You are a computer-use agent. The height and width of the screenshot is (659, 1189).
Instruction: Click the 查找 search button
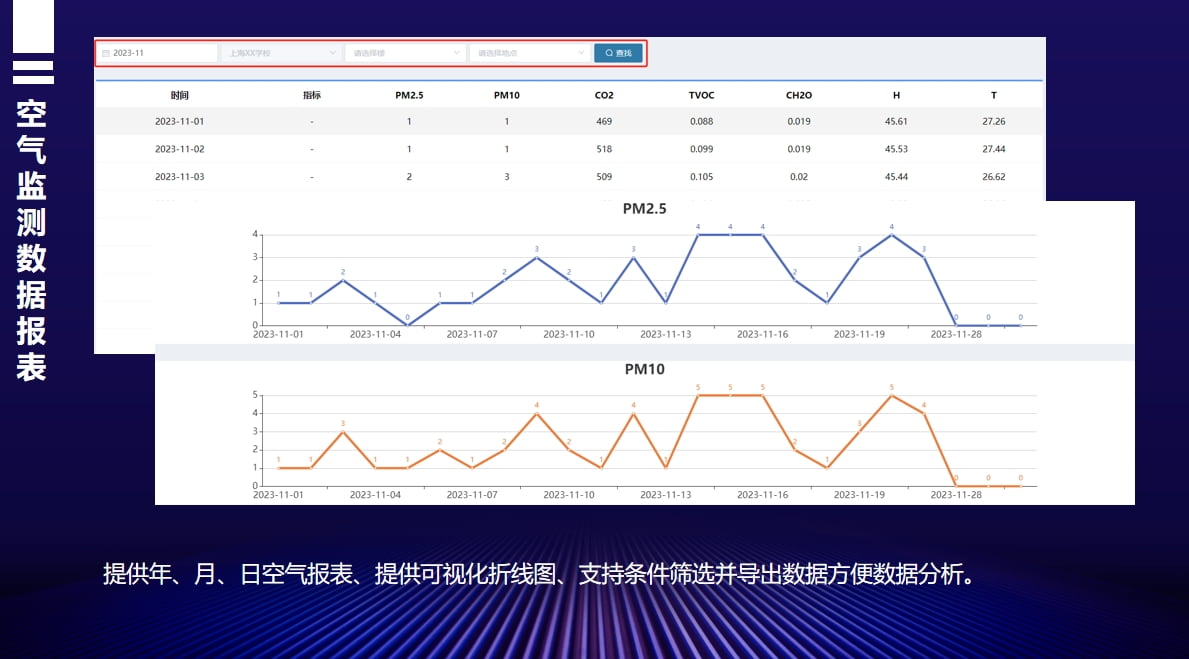[618, 53]
